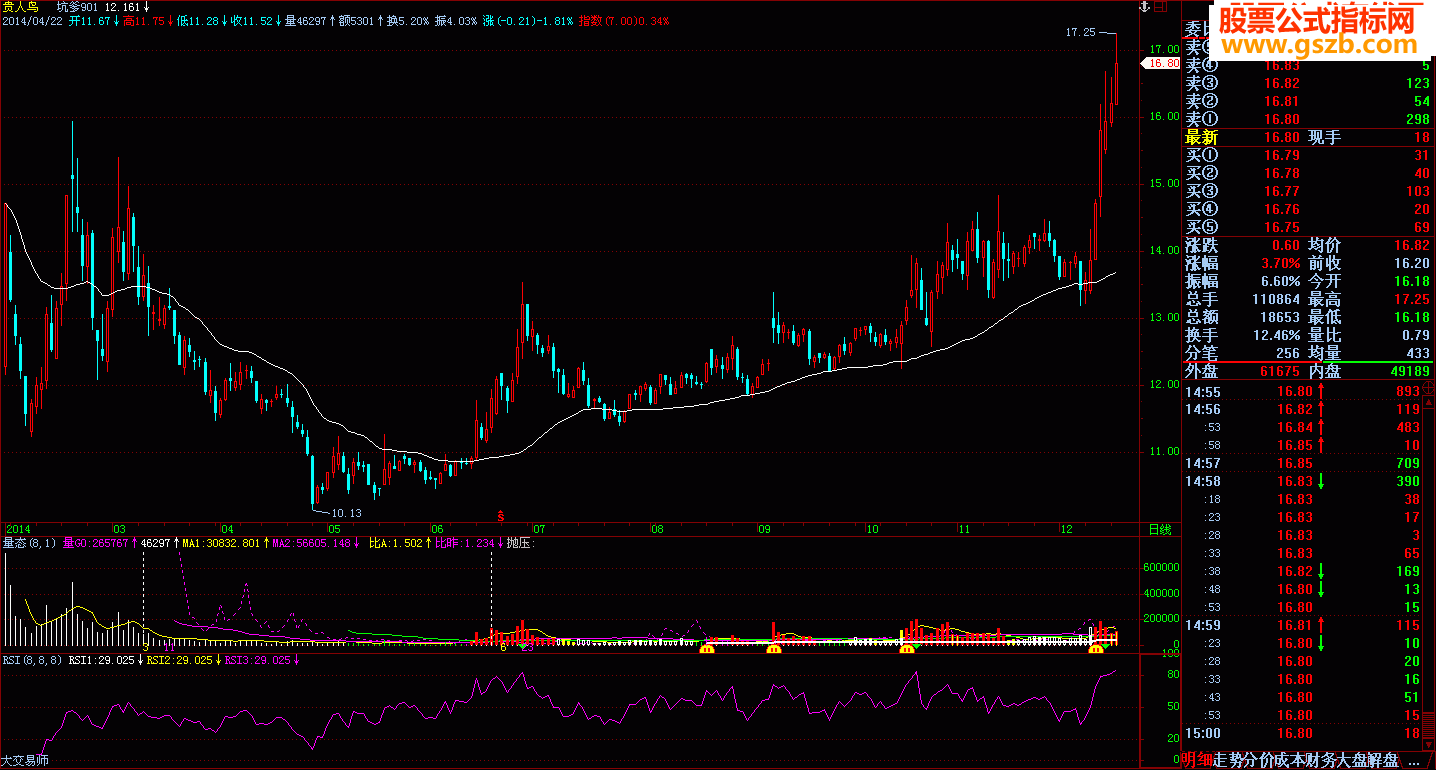Screen dimensions: 1436x770
Task: Click the leftmost yellow marker under the volume bars
Action: (707, 651)
